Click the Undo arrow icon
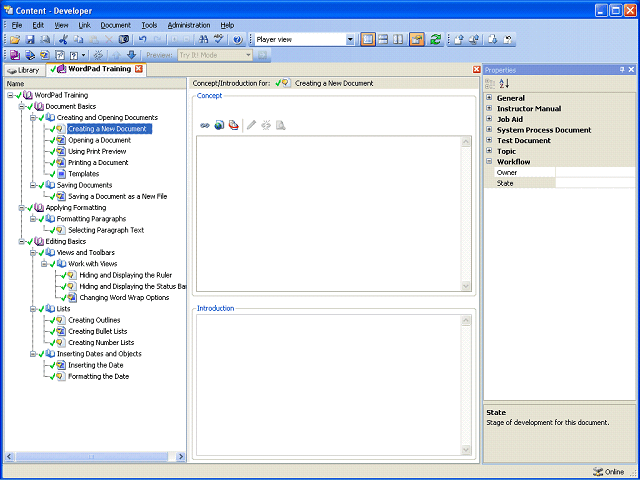 pyautogui.click(x=142, y=40)
